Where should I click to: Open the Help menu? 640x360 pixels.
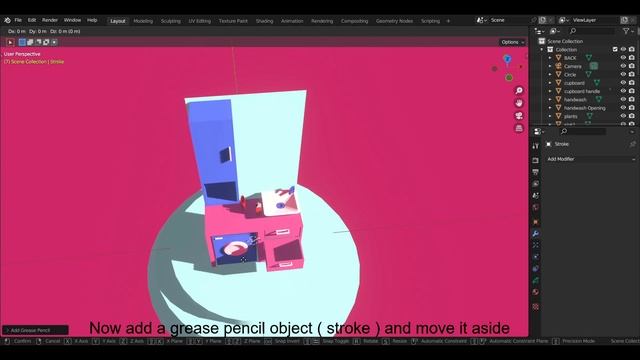(92, 20)
